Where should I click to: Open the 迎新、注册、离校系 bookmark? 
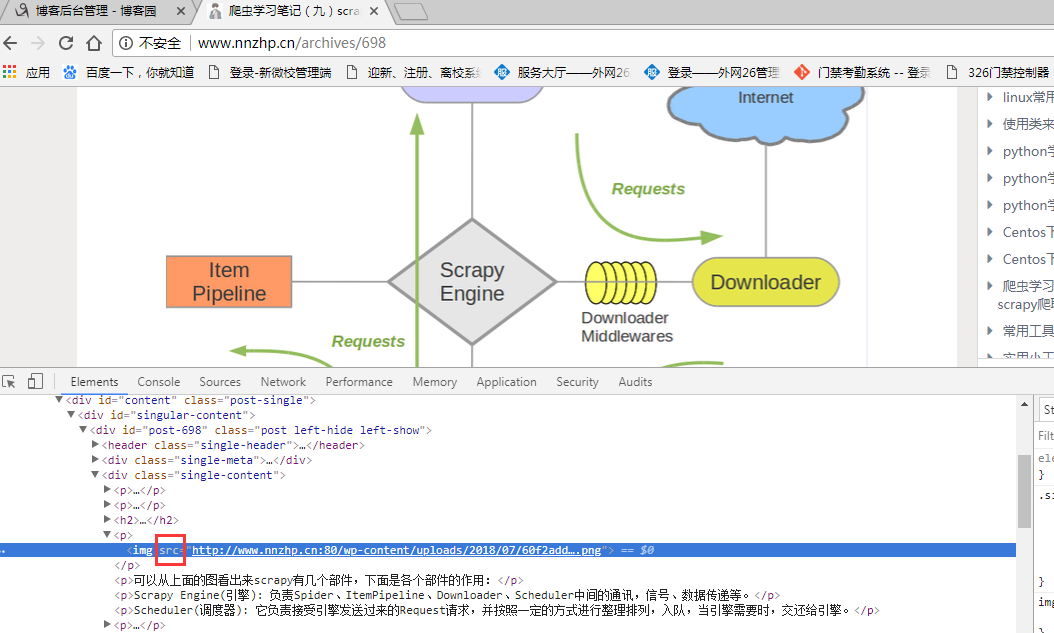point(415,73)
